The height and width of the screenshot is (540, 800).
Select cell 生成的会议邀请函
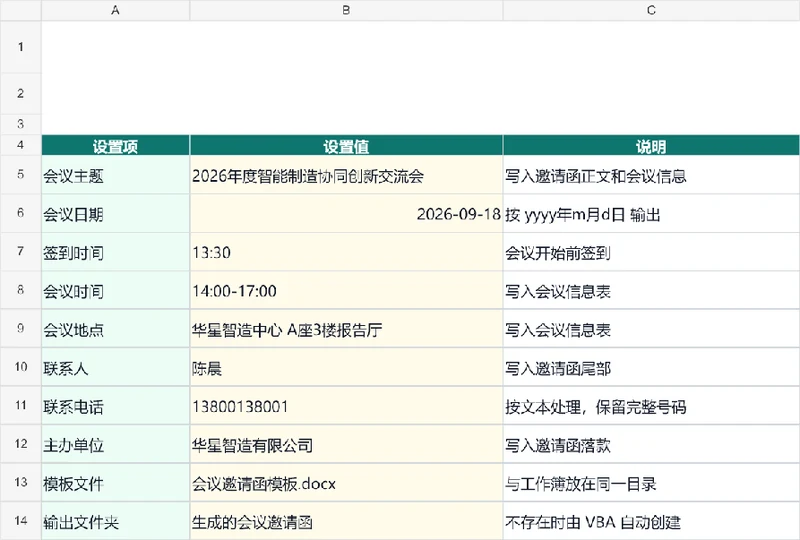coord(346,521)
